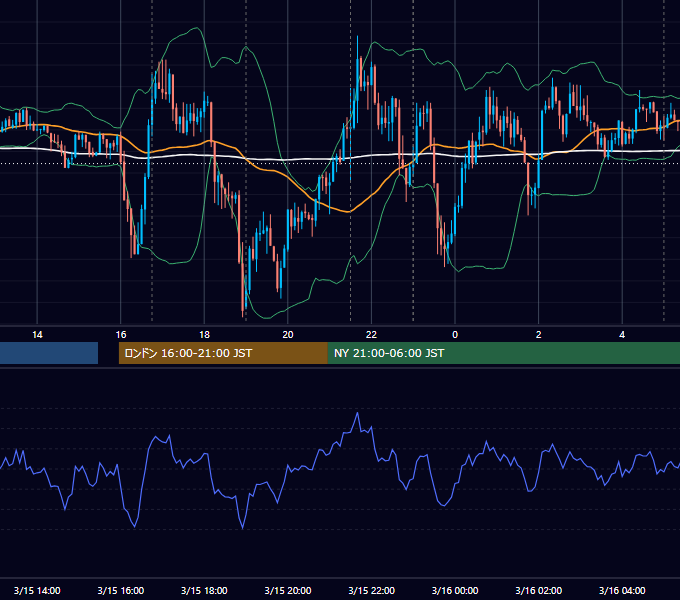Click the 3/16 00:00 date label
Screen dimensions: 680x600
coord(455,590)
